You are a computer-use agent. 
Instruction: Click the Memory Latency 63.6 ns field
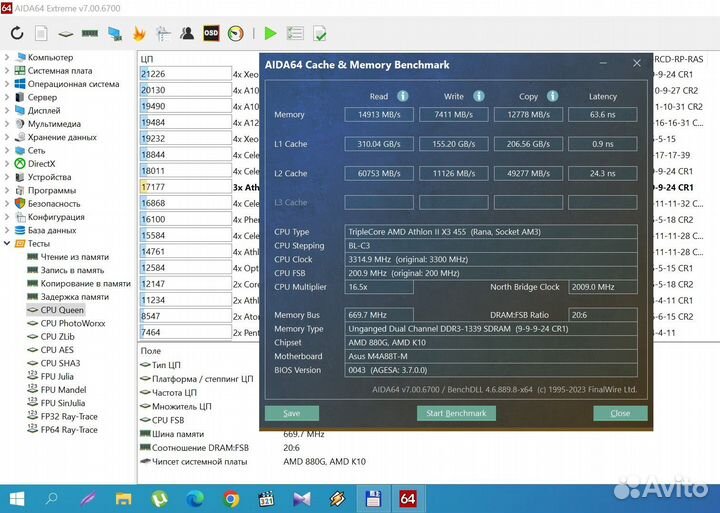pyautogui.click(x=602, y=114)
